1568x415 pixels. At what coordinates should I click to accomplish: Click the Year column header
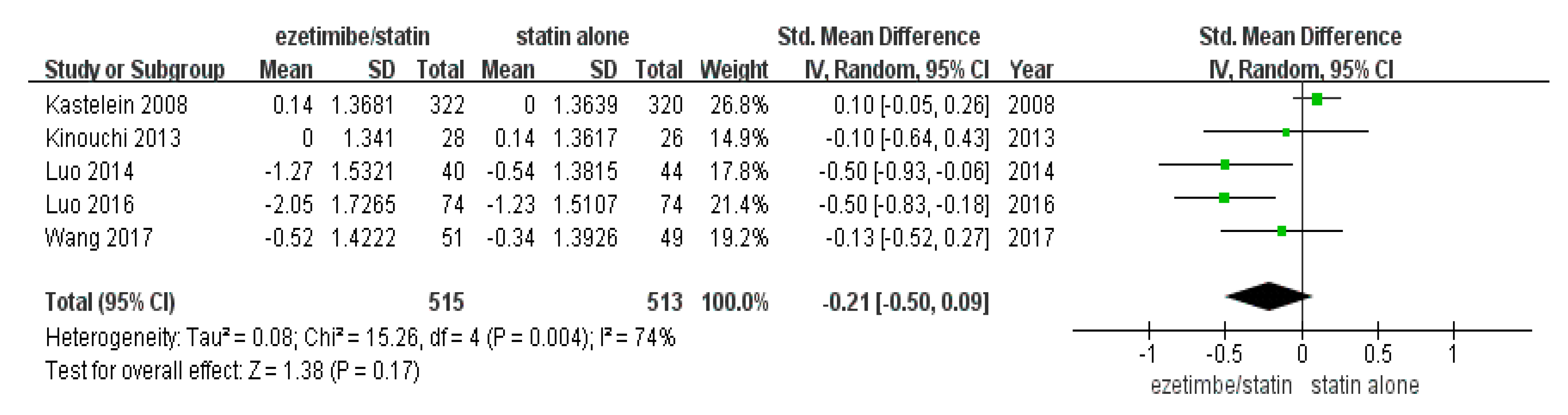click(x=1030, y=69)
